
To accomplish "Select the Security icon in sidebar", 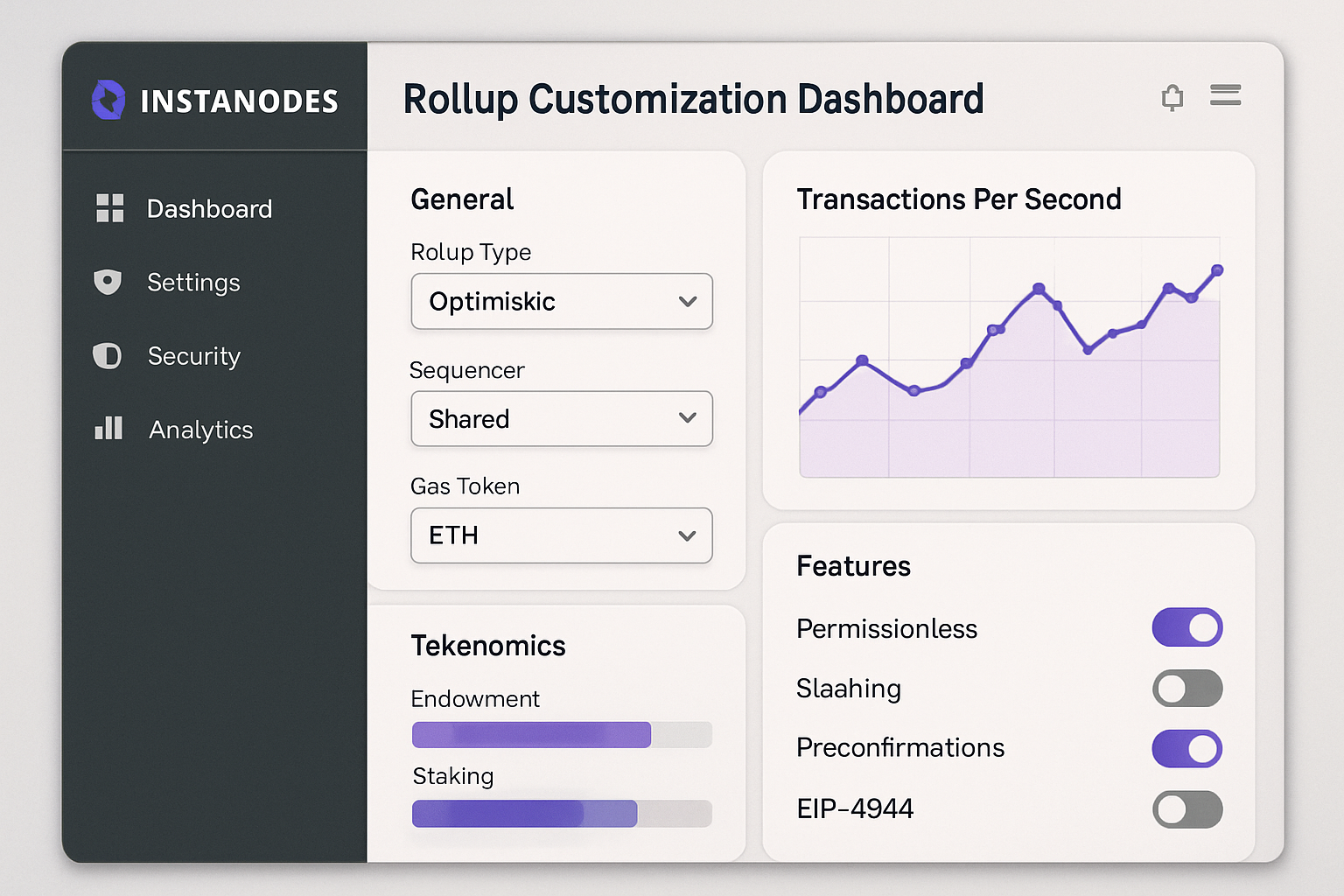I will click(107, 356).
